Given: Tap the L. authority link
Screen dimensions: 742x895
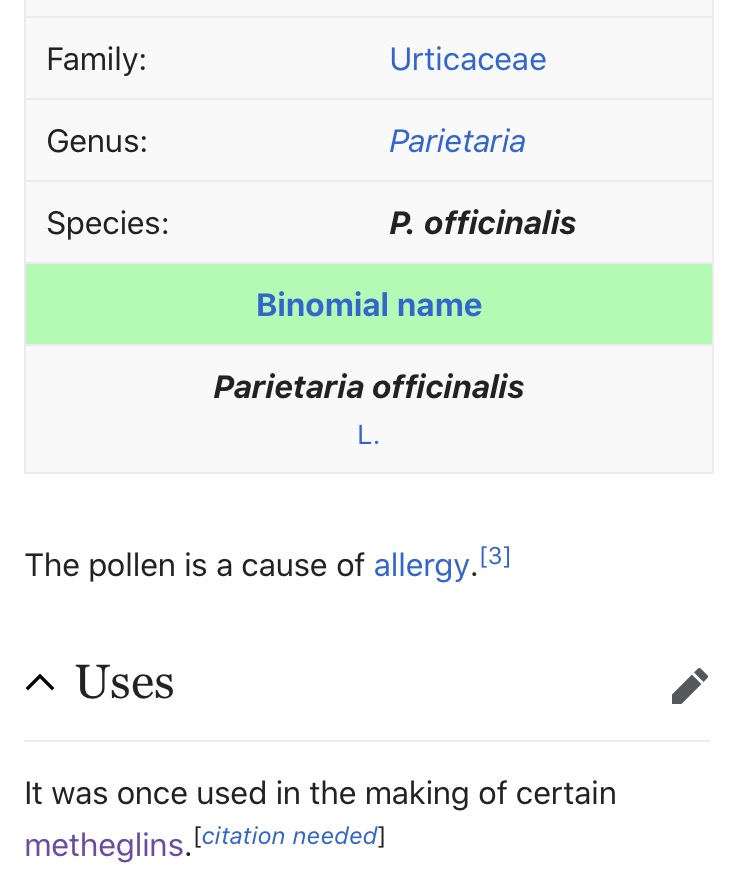Looking at the screenshot, I should tap(369, 435).
